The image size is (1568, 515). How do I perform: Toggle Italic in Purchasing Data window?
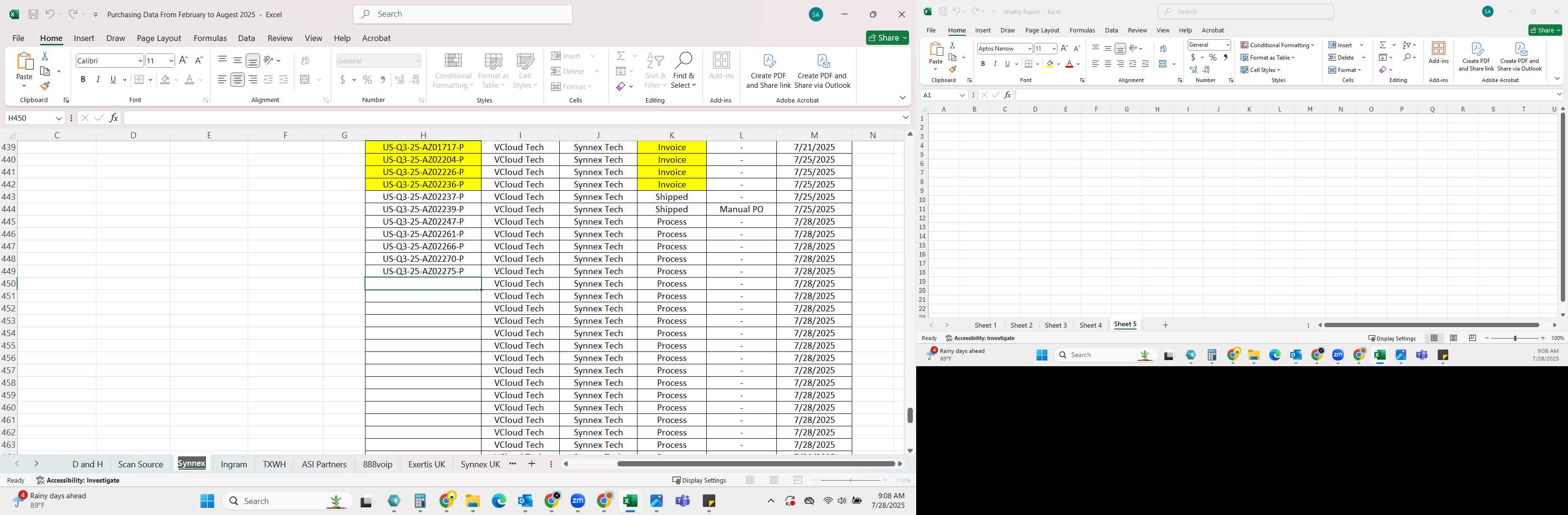[x=98, y=80]
